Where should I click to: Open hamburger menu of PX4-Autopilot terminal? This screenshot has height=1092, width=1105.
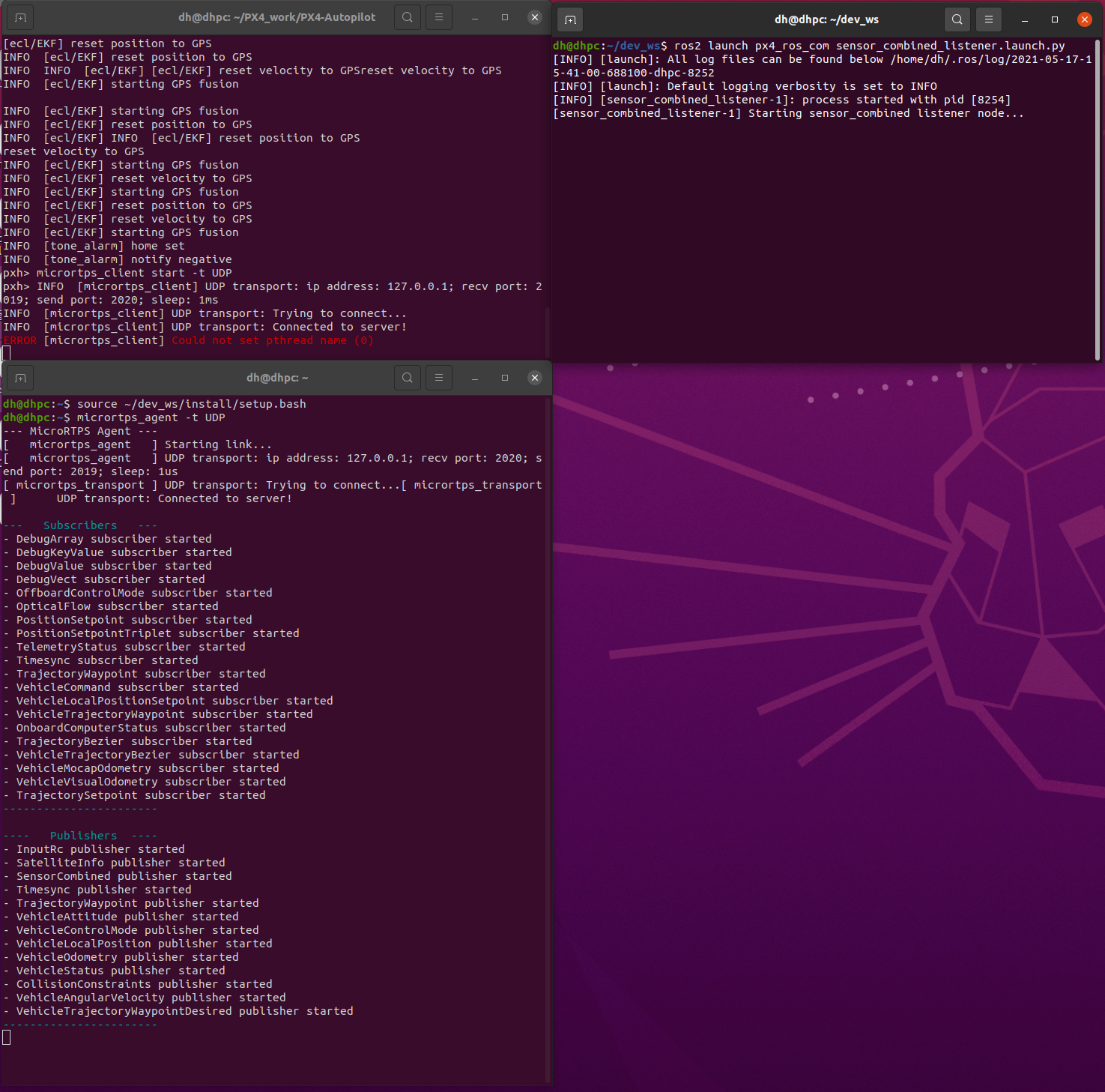point(439,17)
